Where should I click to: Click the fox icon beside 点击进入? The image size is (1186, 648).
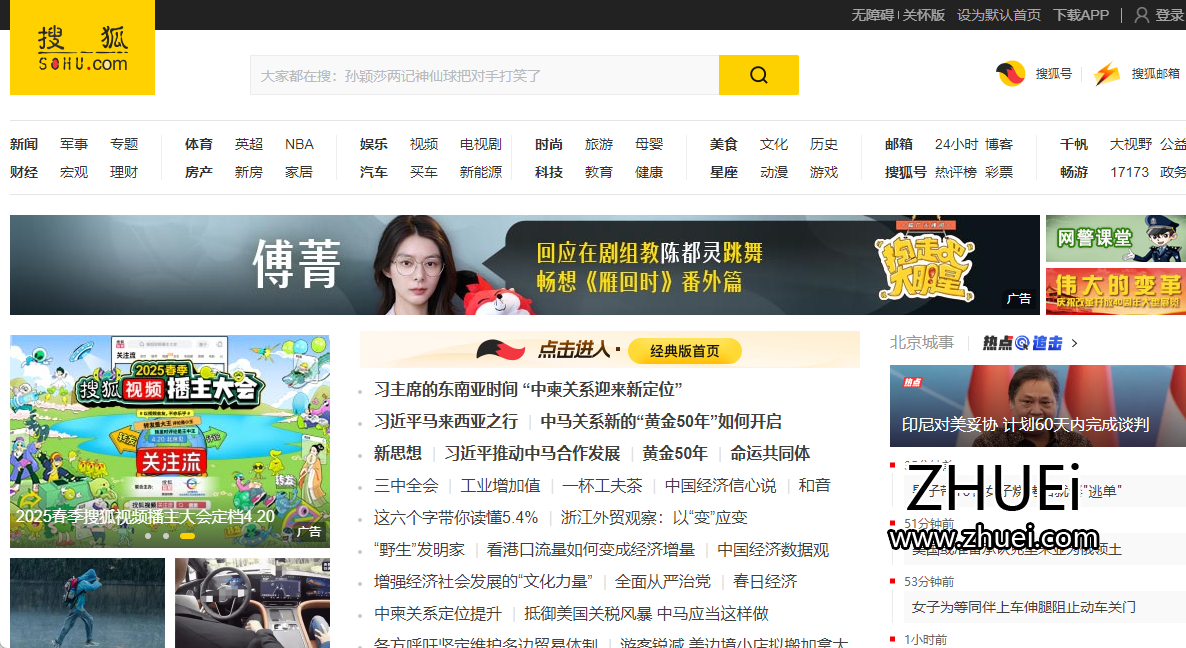500,350
